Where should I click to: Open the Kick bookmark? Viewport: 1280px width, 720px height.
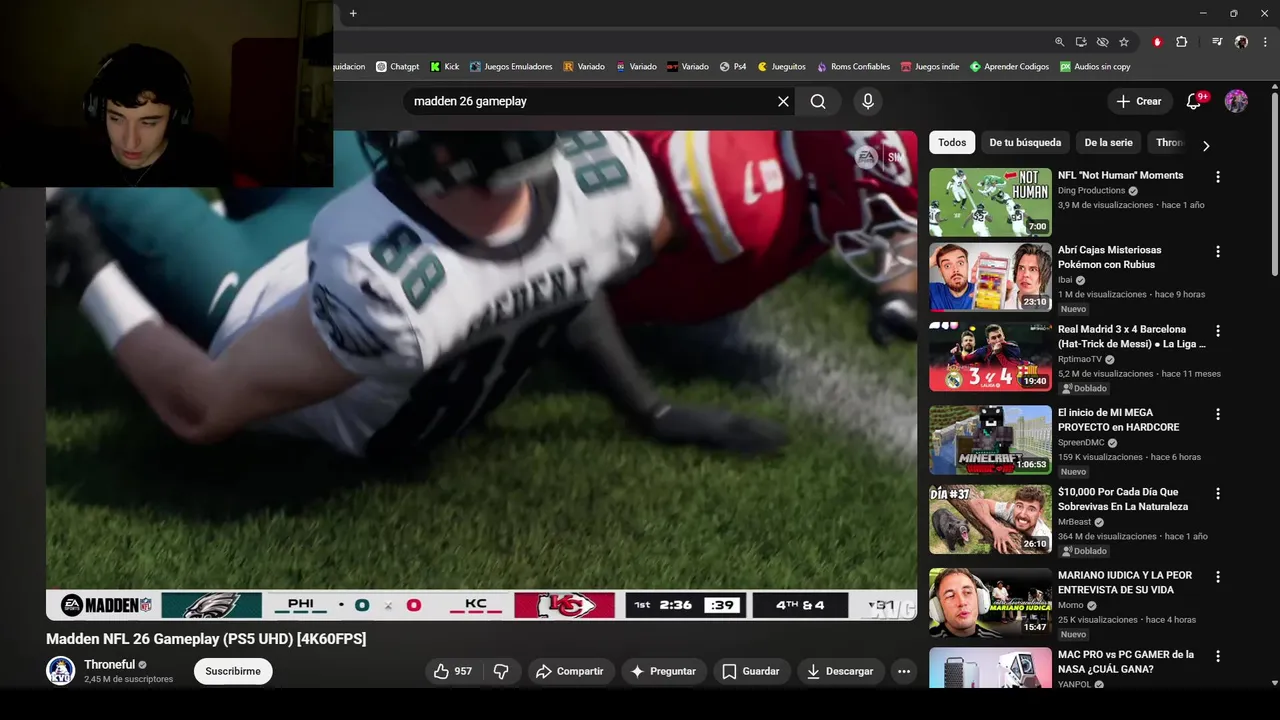pyautogui.click(x=445, y=67)
